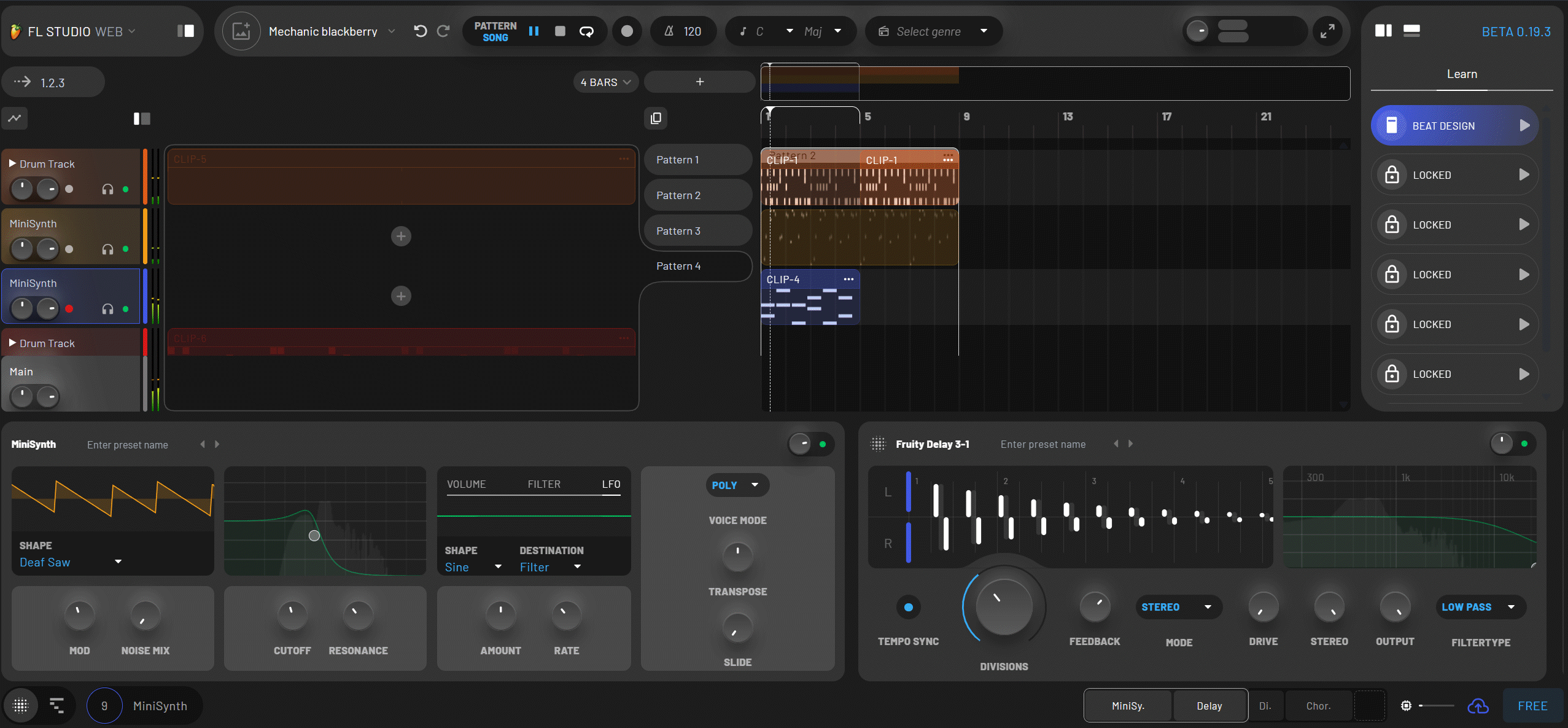Disarm the red record dot on MiniSynth track
This screenshot has width=1568, height=728.
pos(69,308)
